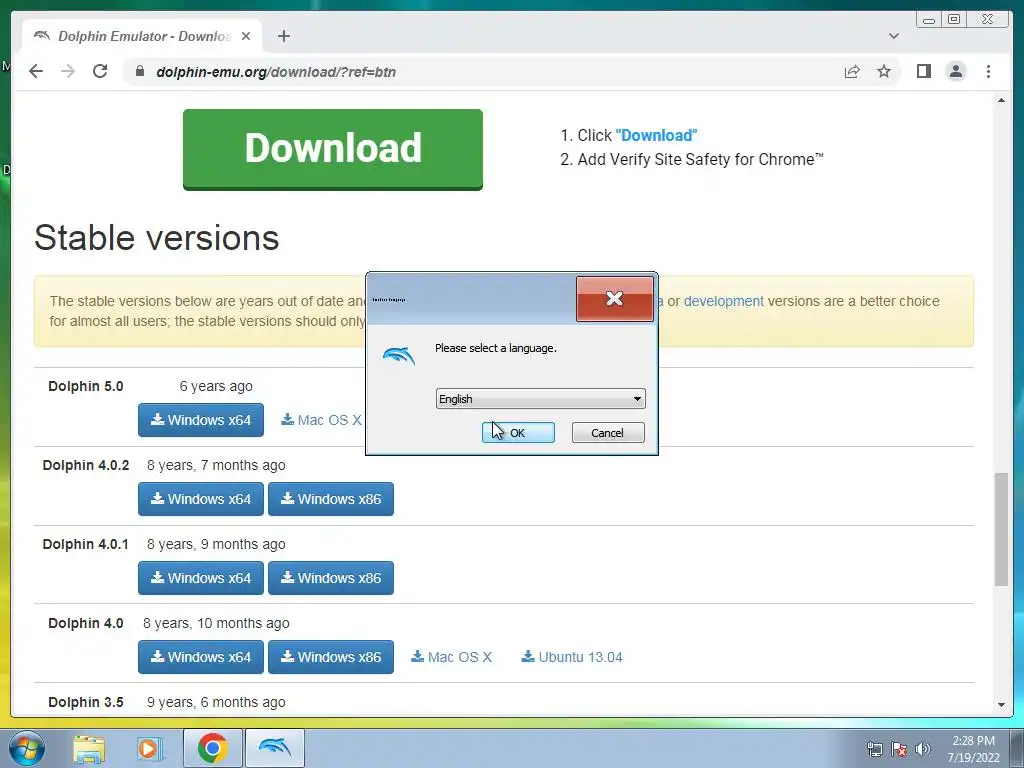Viewport: 1024px width, 768px height.
Task: Close the Dolphin Emulator tab
Action: (246, 36)
